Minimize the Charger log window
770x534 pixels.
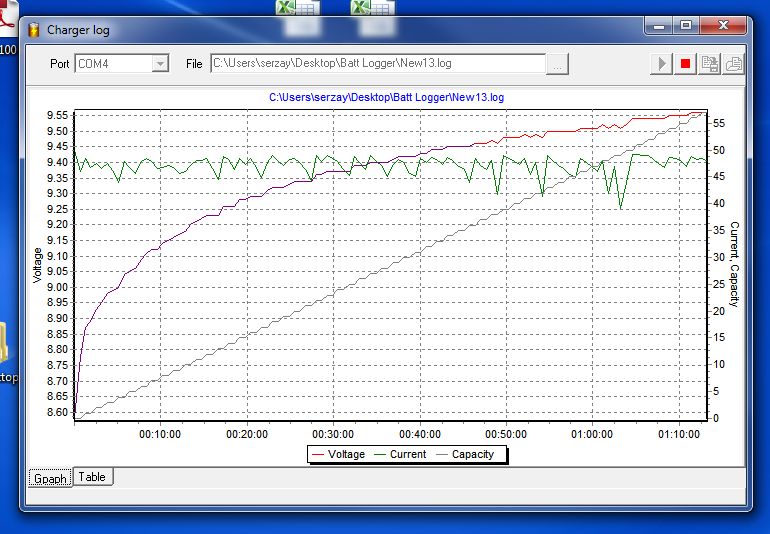[x=658, y=26]
